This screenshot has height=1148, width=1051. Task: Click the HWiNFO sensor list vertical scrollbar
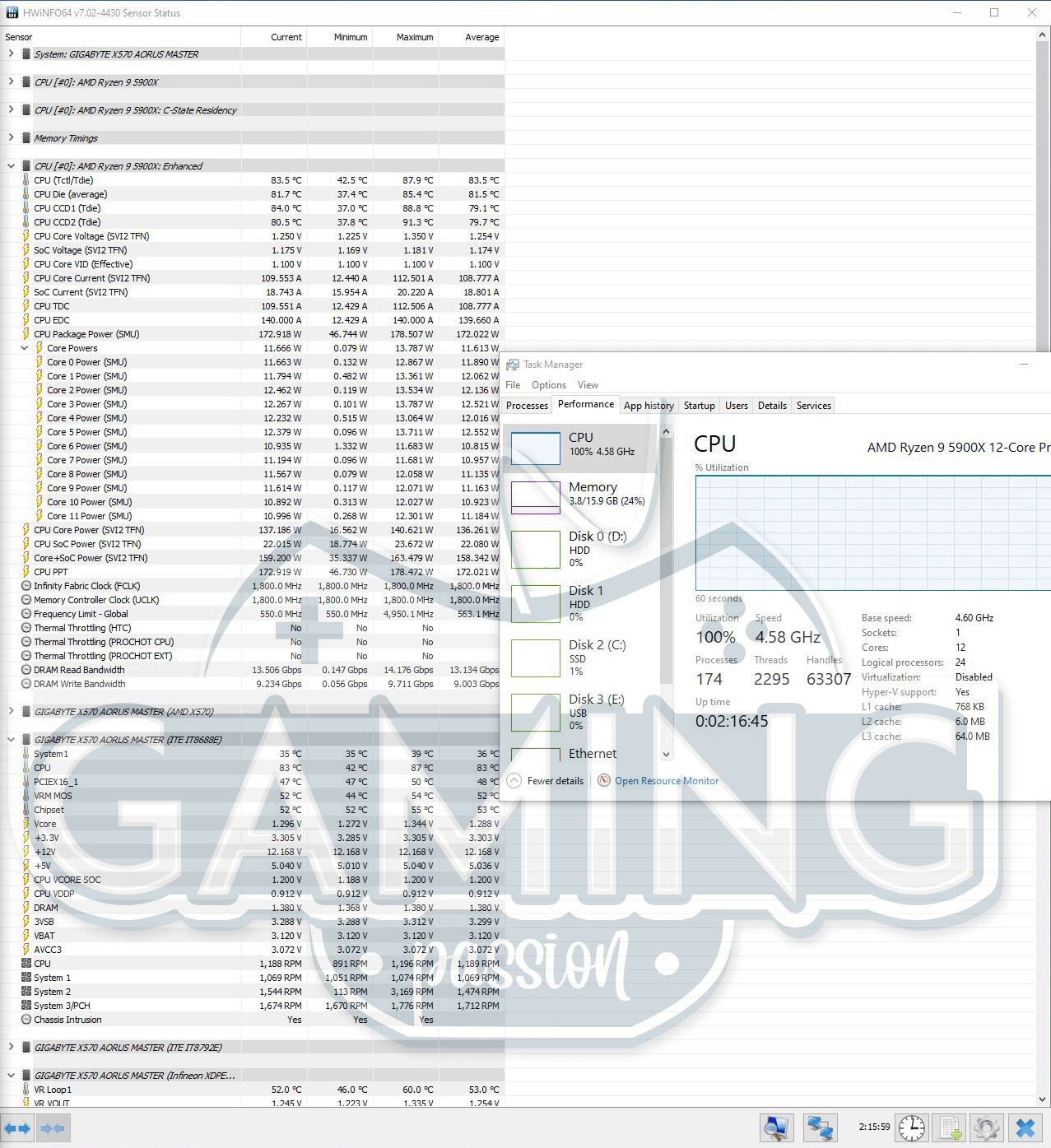tap(1044, 189)
